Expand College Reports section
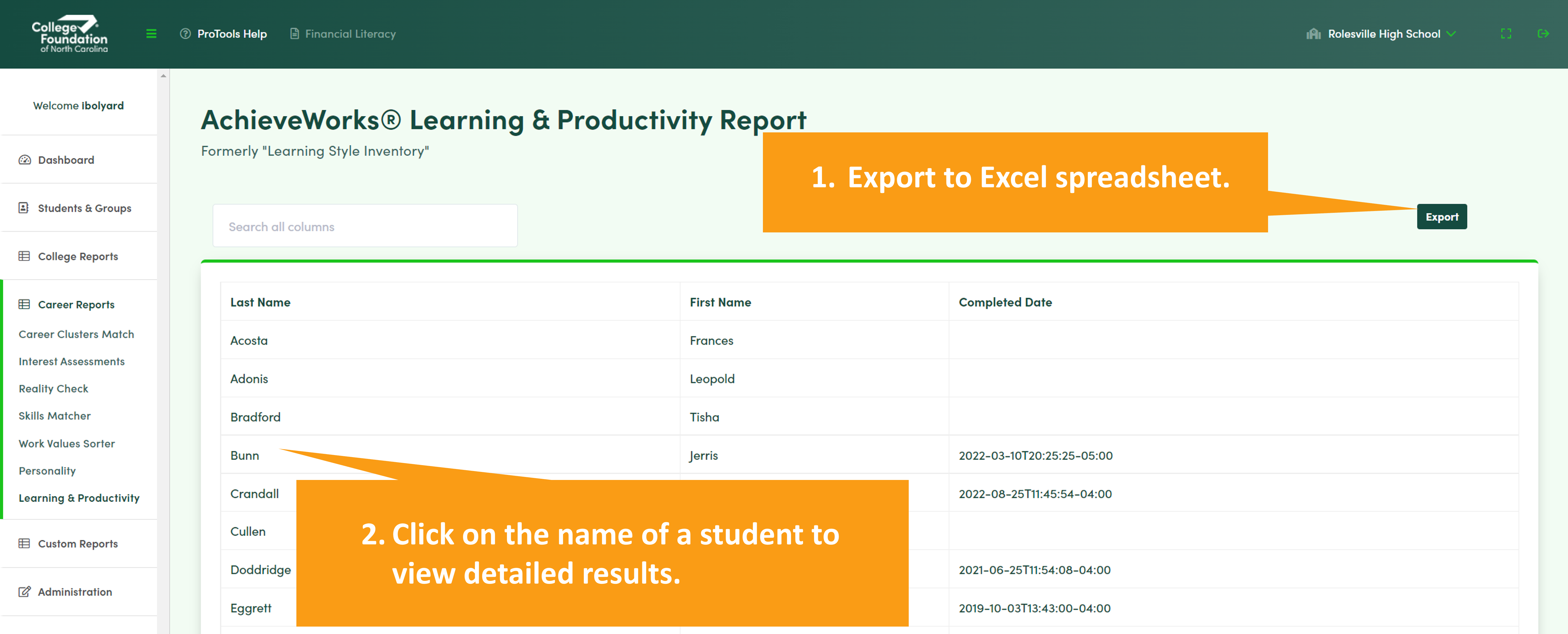Viewport: 1568px width, 634px height. coord(78,256)
